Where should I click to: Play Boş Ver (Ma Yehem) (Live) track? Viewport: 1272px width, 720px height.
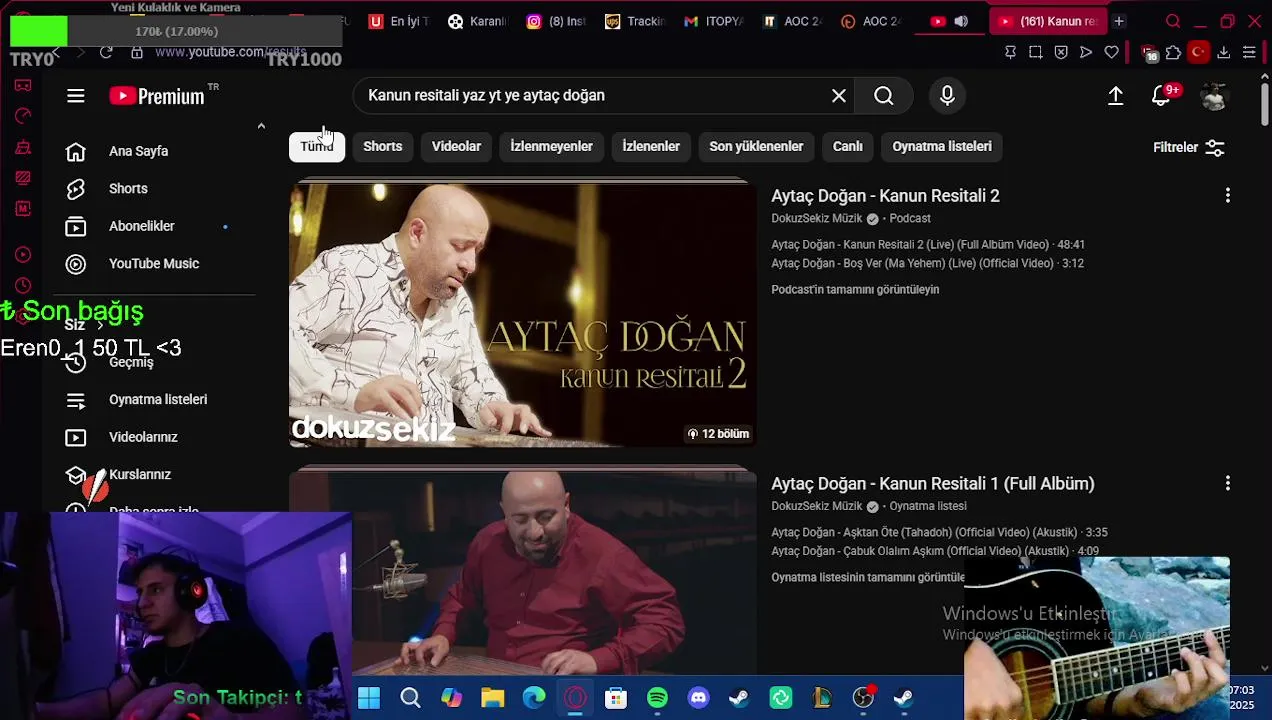927,264
